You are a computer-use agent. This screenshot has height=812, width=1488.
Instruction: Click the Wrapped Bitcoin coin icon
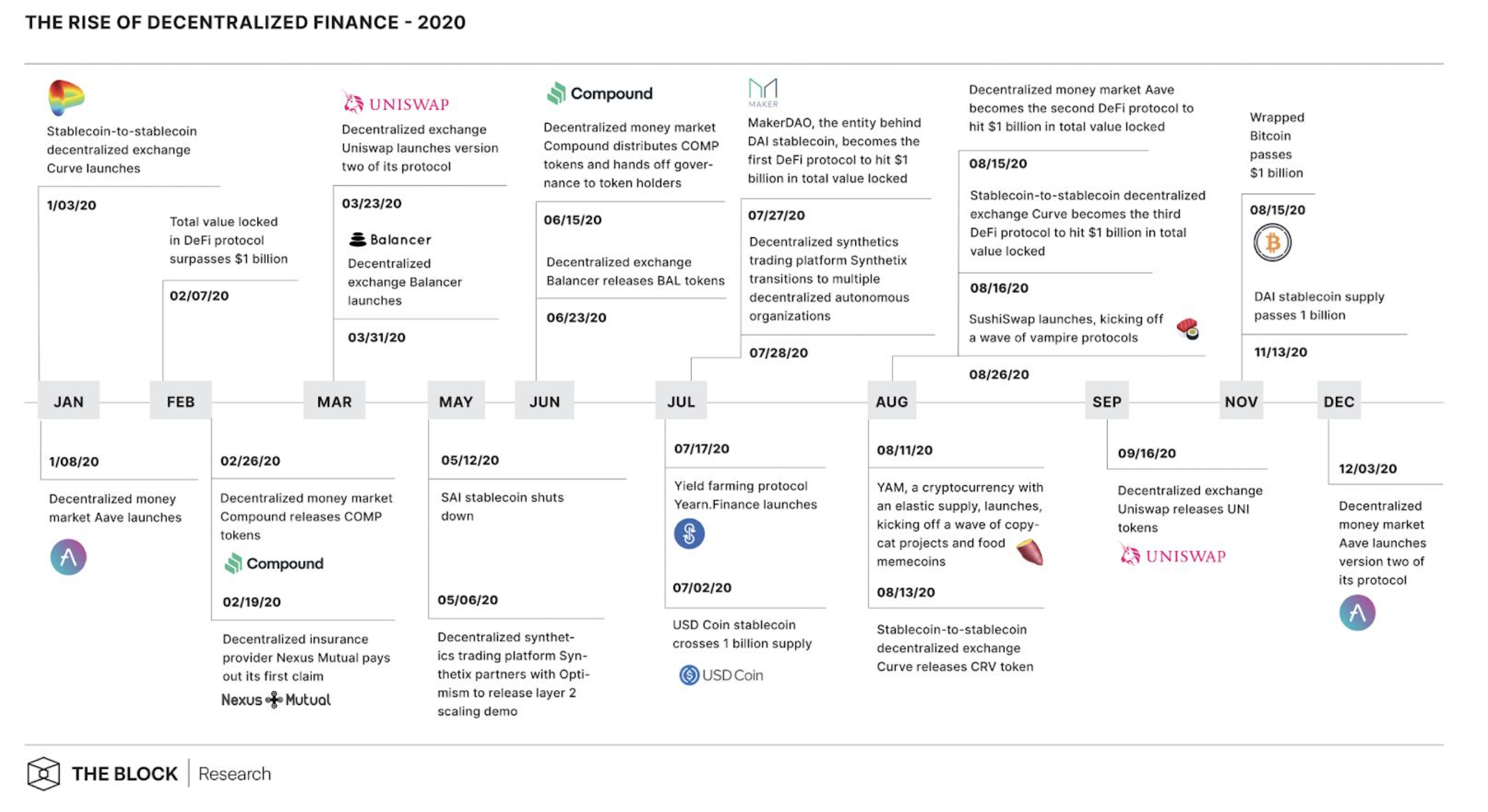tap(1272, 243)
